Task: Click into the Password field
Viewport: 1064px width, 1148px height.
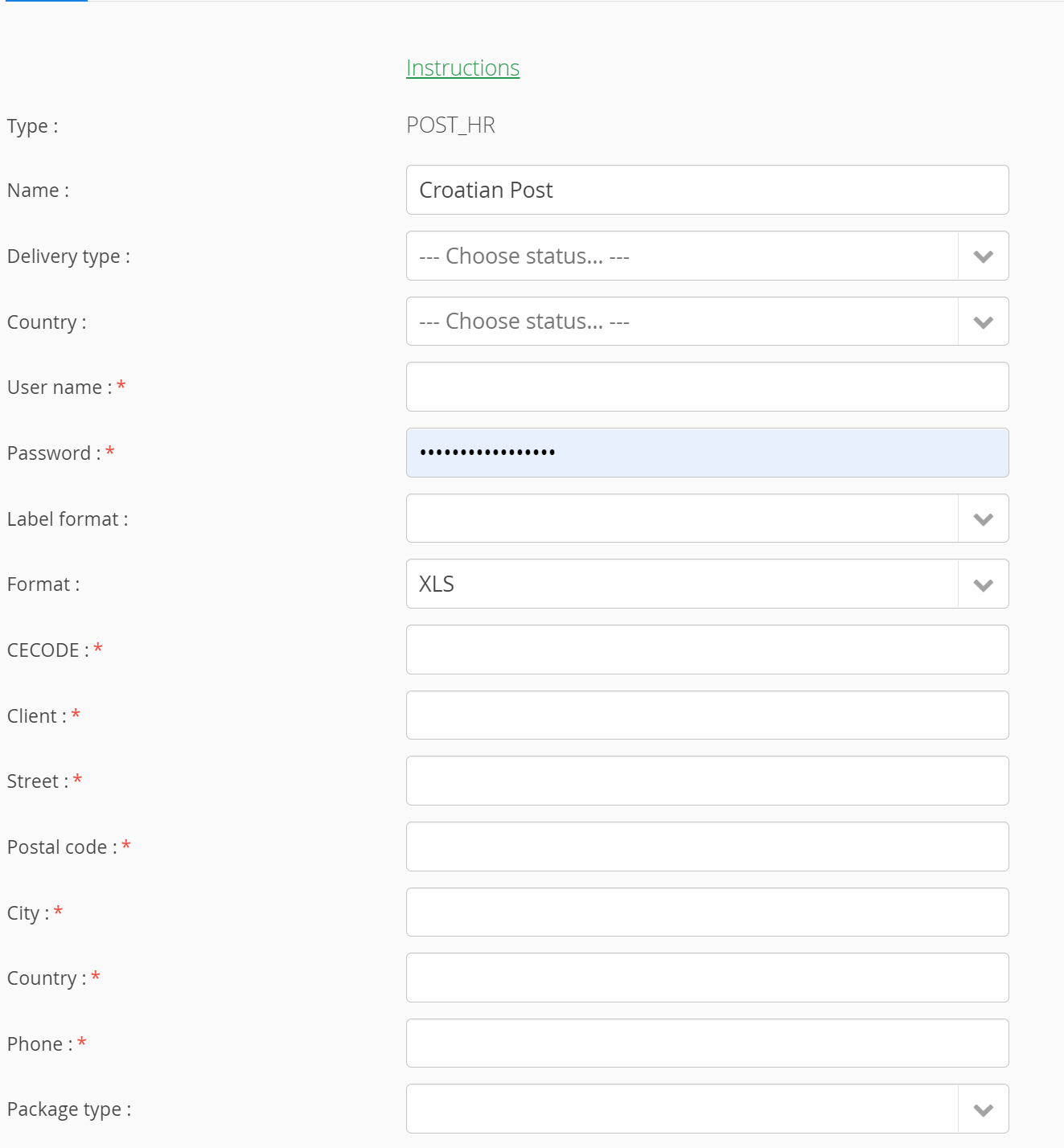Action: [707, 453]
